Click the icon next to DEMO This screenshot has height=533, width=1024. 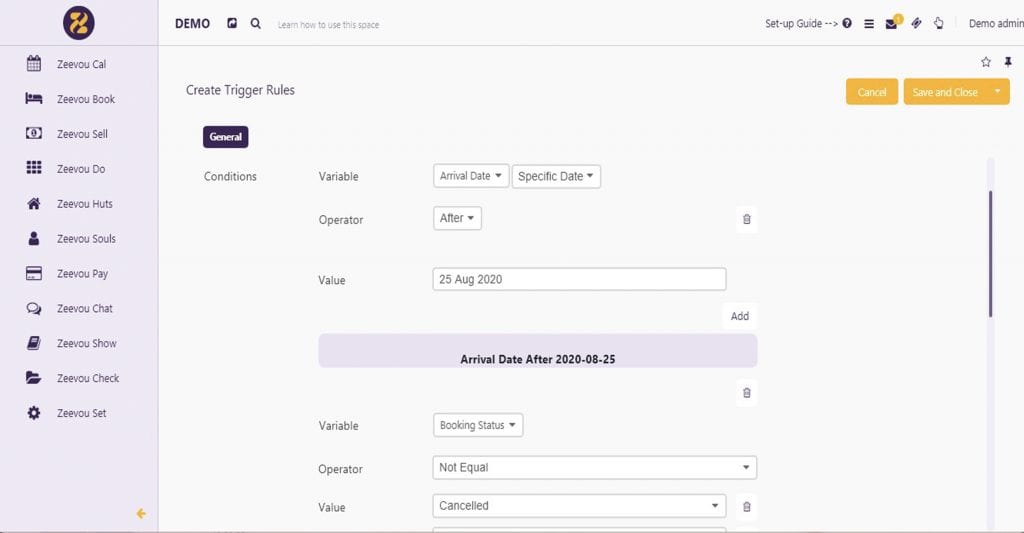(232, 24)
